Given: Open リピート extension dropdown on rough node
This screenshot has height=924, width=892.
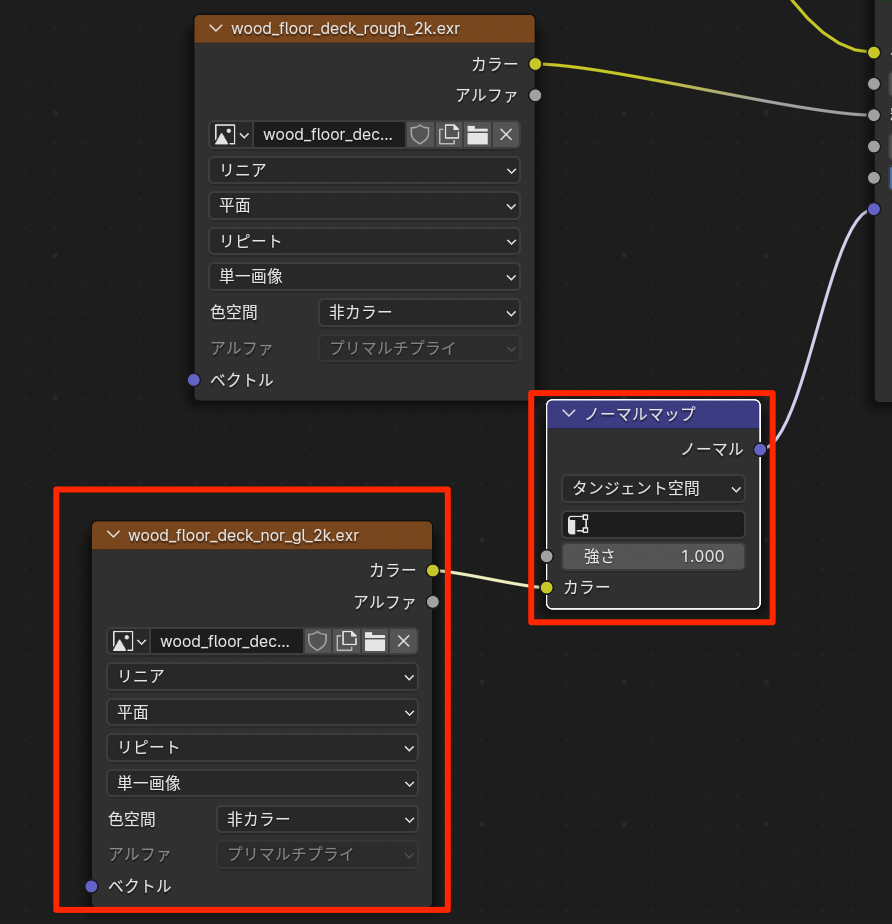Looking at the screenshot, I should [x=364, y=241].
